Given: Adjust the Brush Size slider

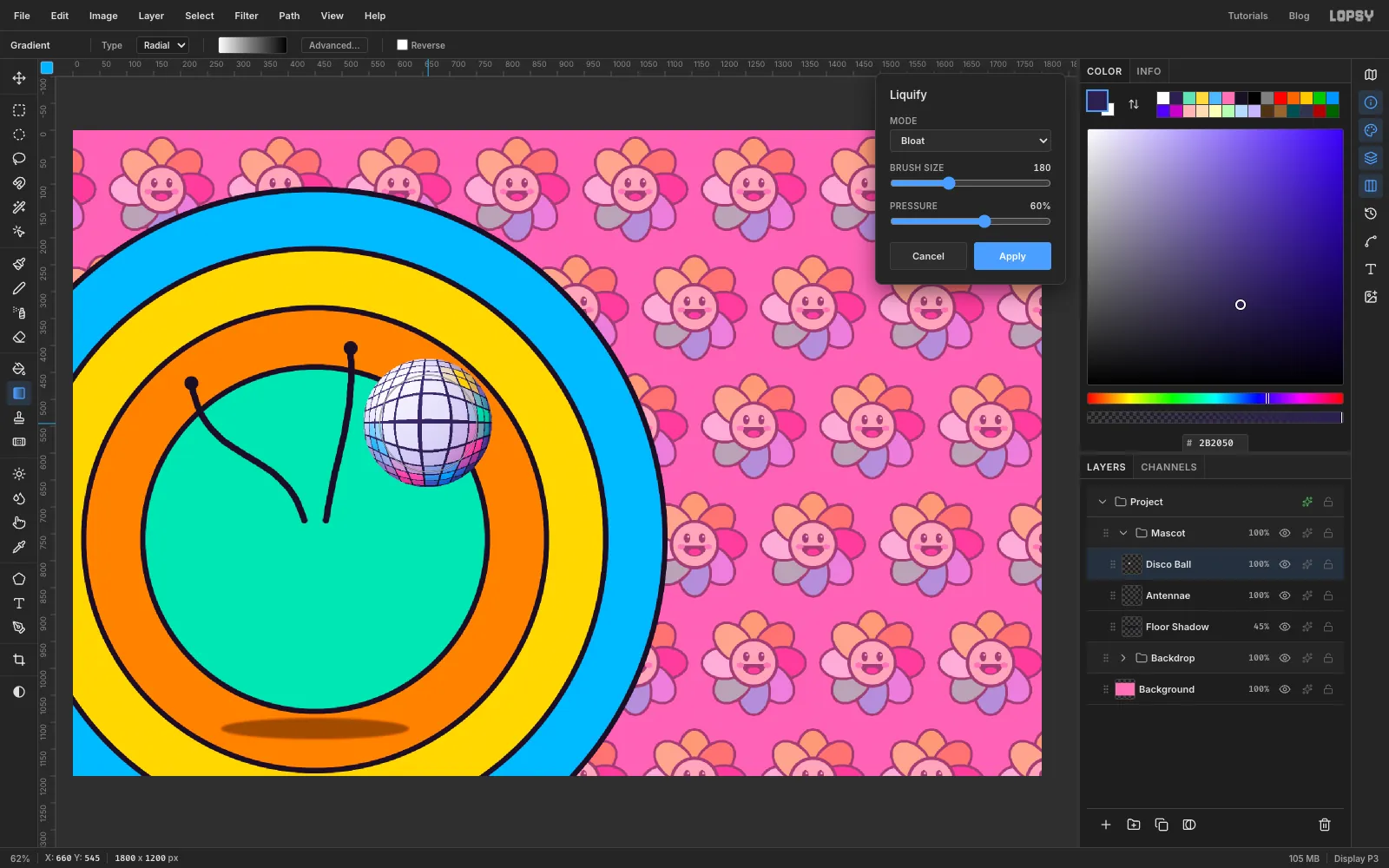Looking at the screenshot, I should (x=971, y=183).
